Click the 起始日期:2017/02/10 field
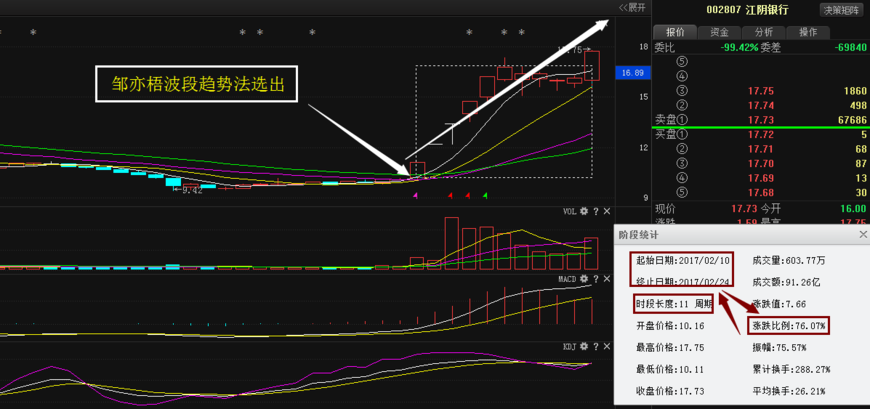 click(x=683, y=260)
